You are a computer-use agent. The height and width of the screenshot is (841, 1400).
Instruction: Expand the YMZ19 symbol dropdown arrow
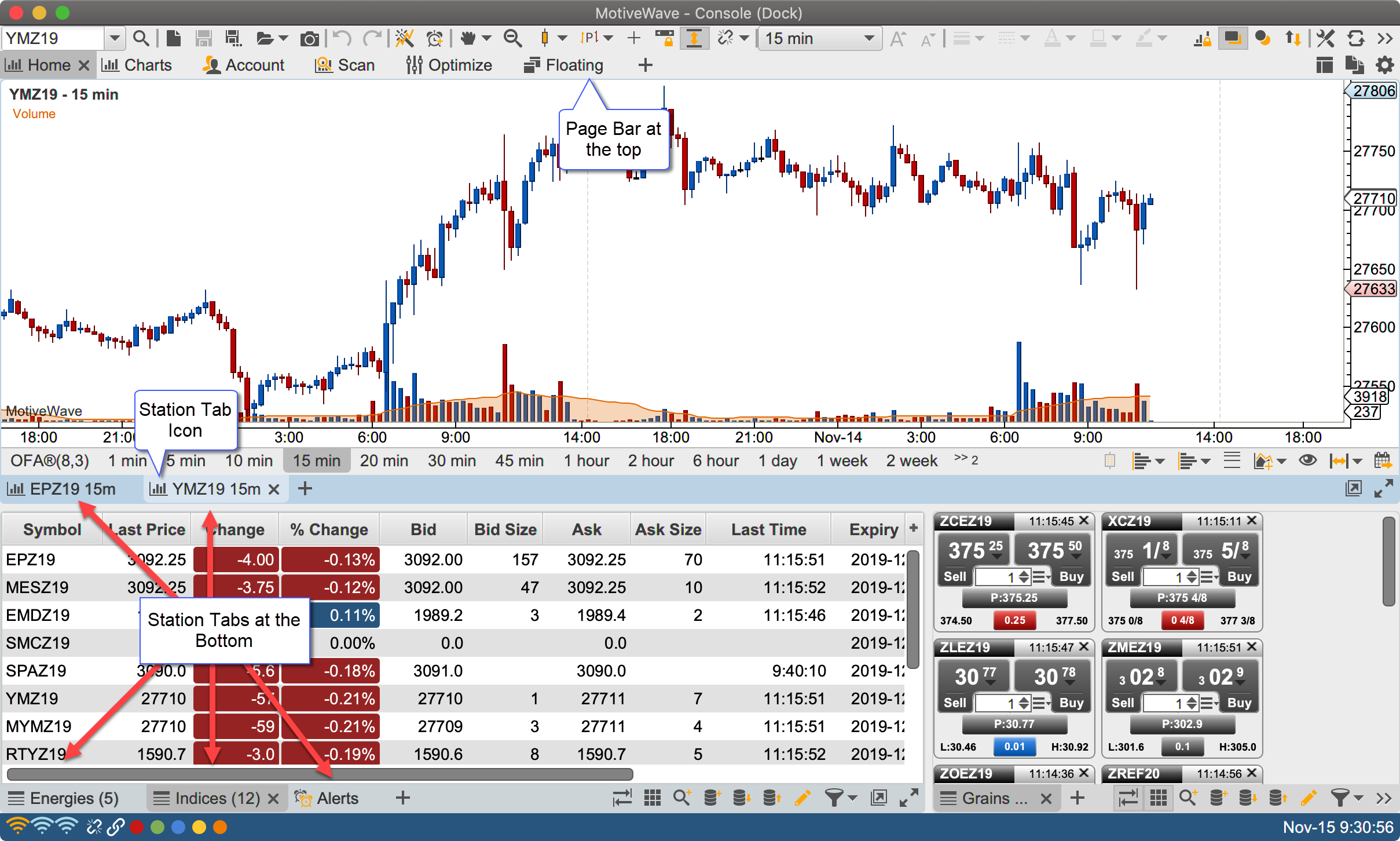coord(115,39)
